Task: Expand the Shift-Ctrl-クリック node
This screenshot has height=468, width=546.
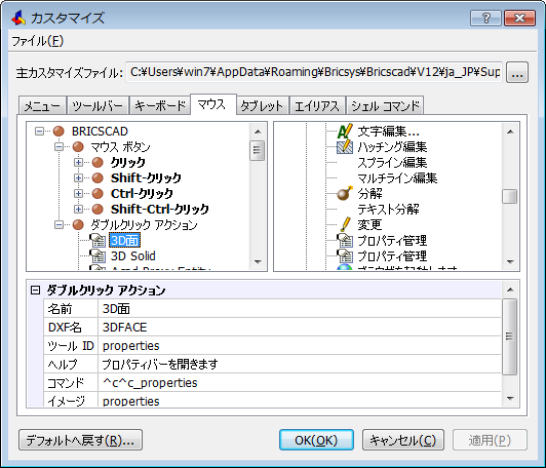Action: click(x=78, y=209)
